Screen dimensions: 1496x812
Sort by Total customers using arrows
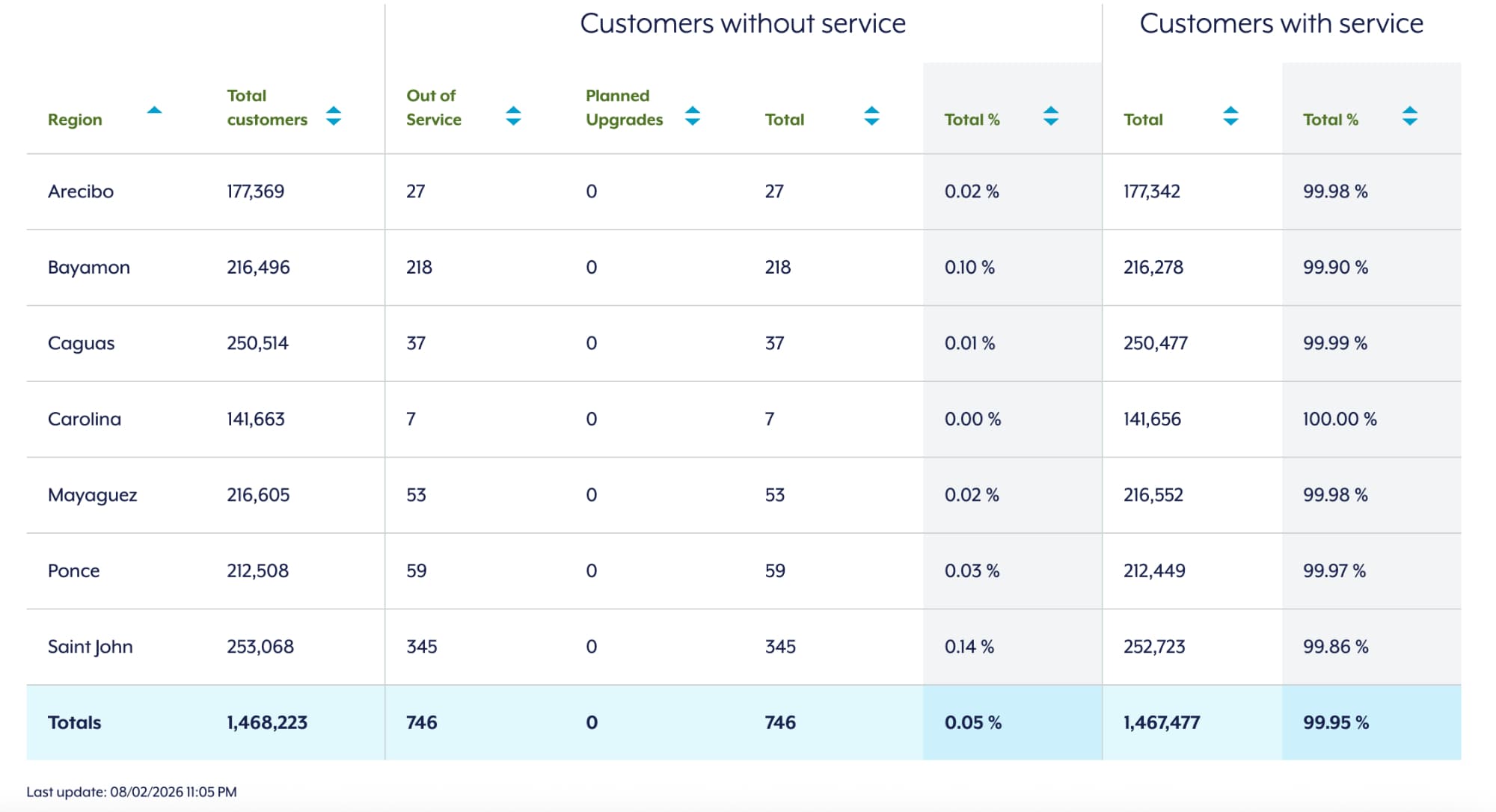point(334,116)
